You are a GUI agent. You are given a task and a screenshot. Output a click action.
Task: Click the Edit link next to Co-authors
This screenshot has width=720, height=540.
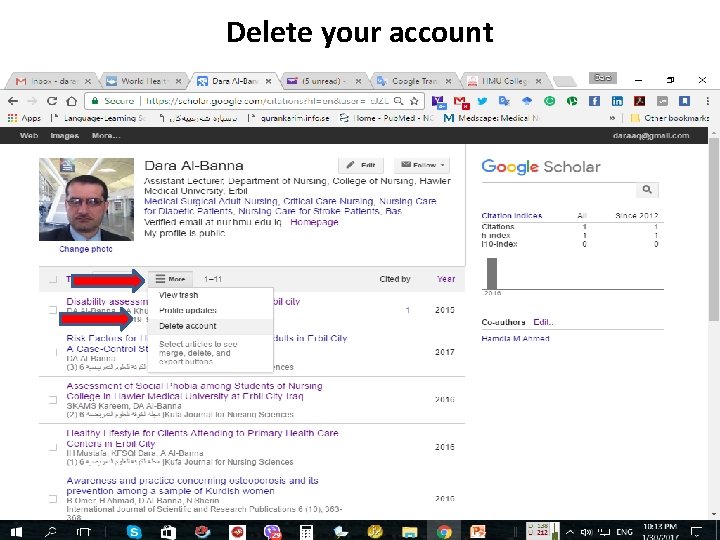544,322
